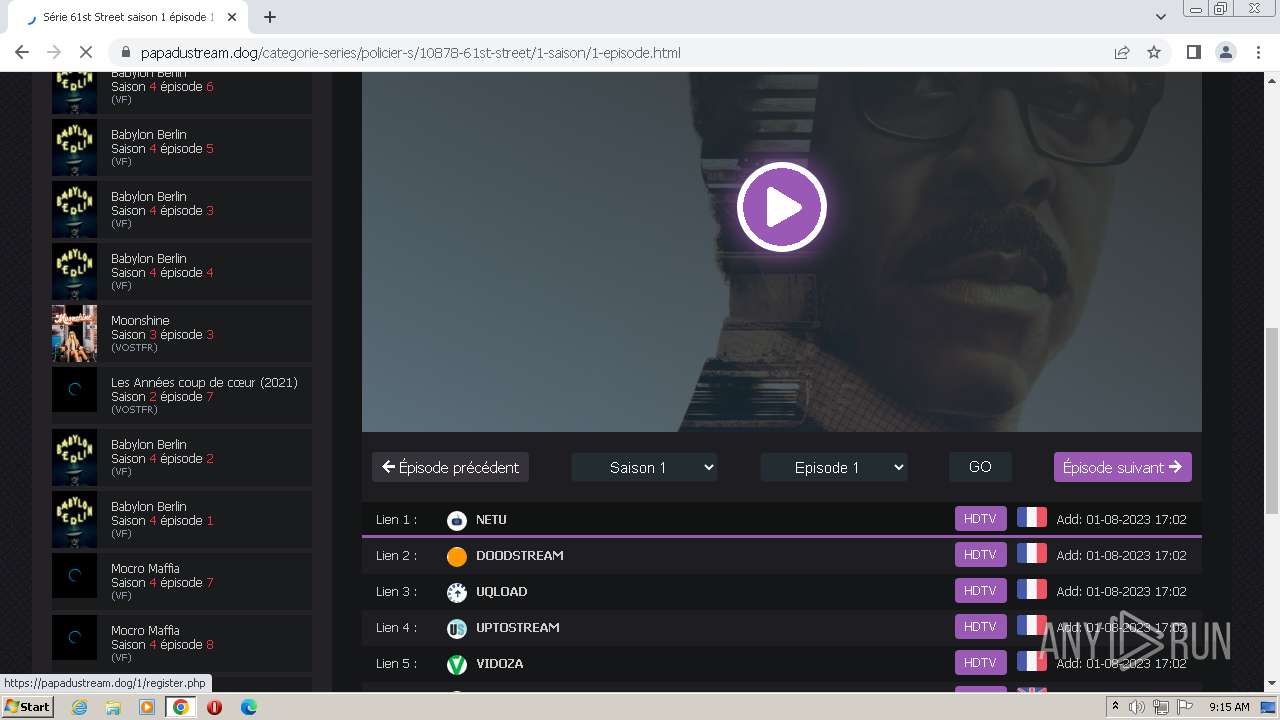Open Mocro Maffia Saison 4 épisode 8
Image resolution: width=1280 pixels, height=720 pixels.
(x=182, y=644)
